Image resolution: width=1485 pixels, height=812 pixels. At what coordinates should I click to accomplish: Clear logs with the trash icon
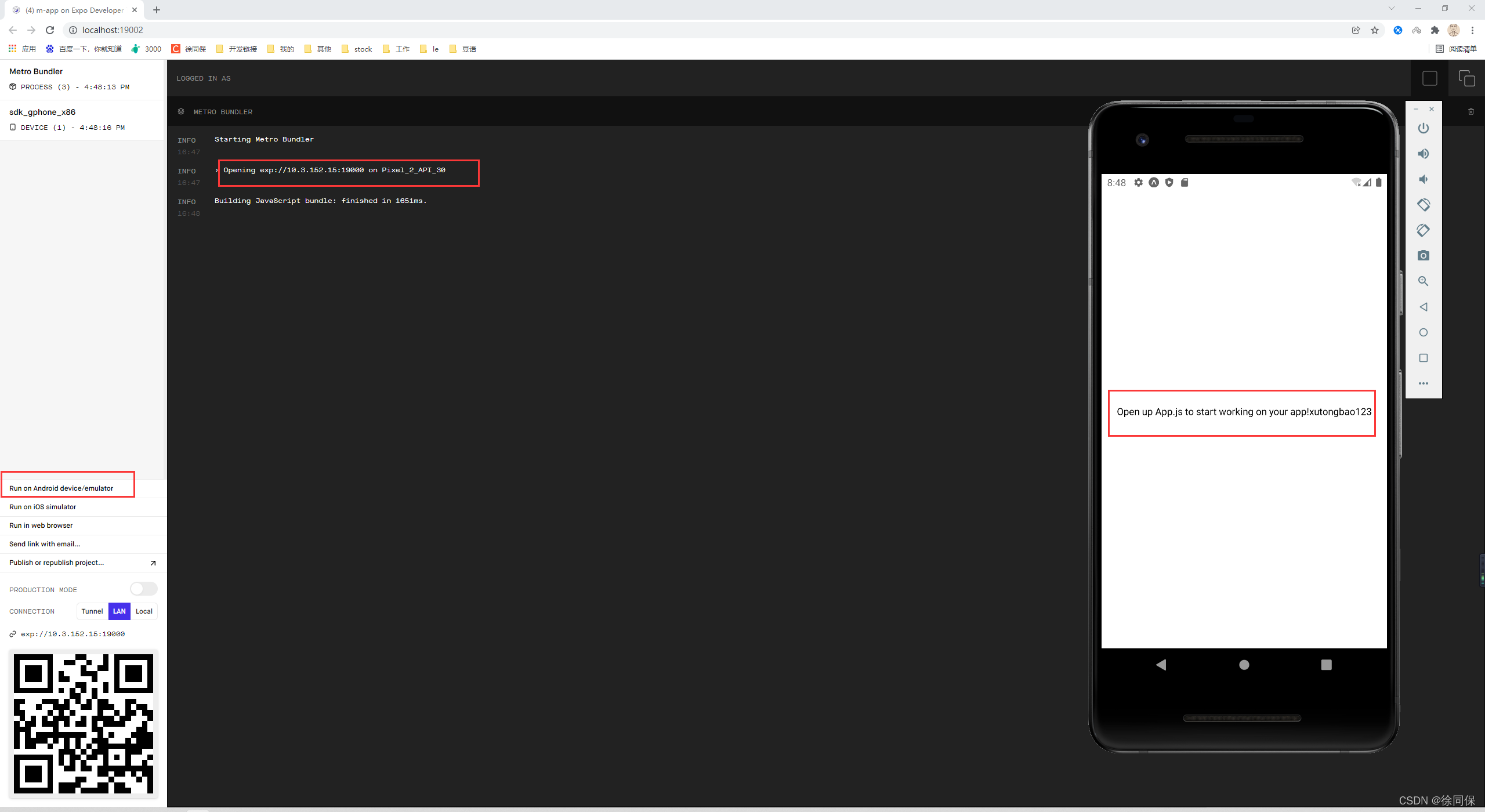point(1470,111)
